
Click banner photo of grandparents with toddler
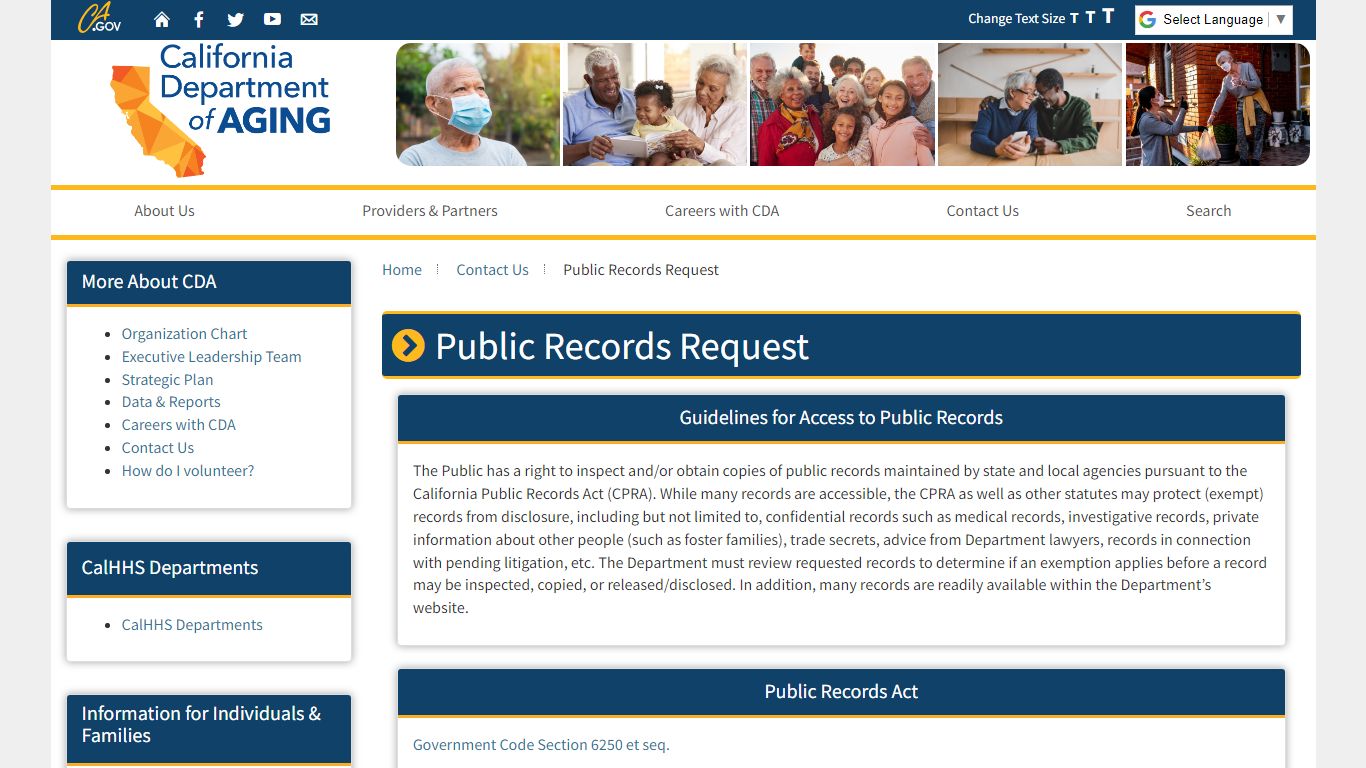click(x=655, y=104)
